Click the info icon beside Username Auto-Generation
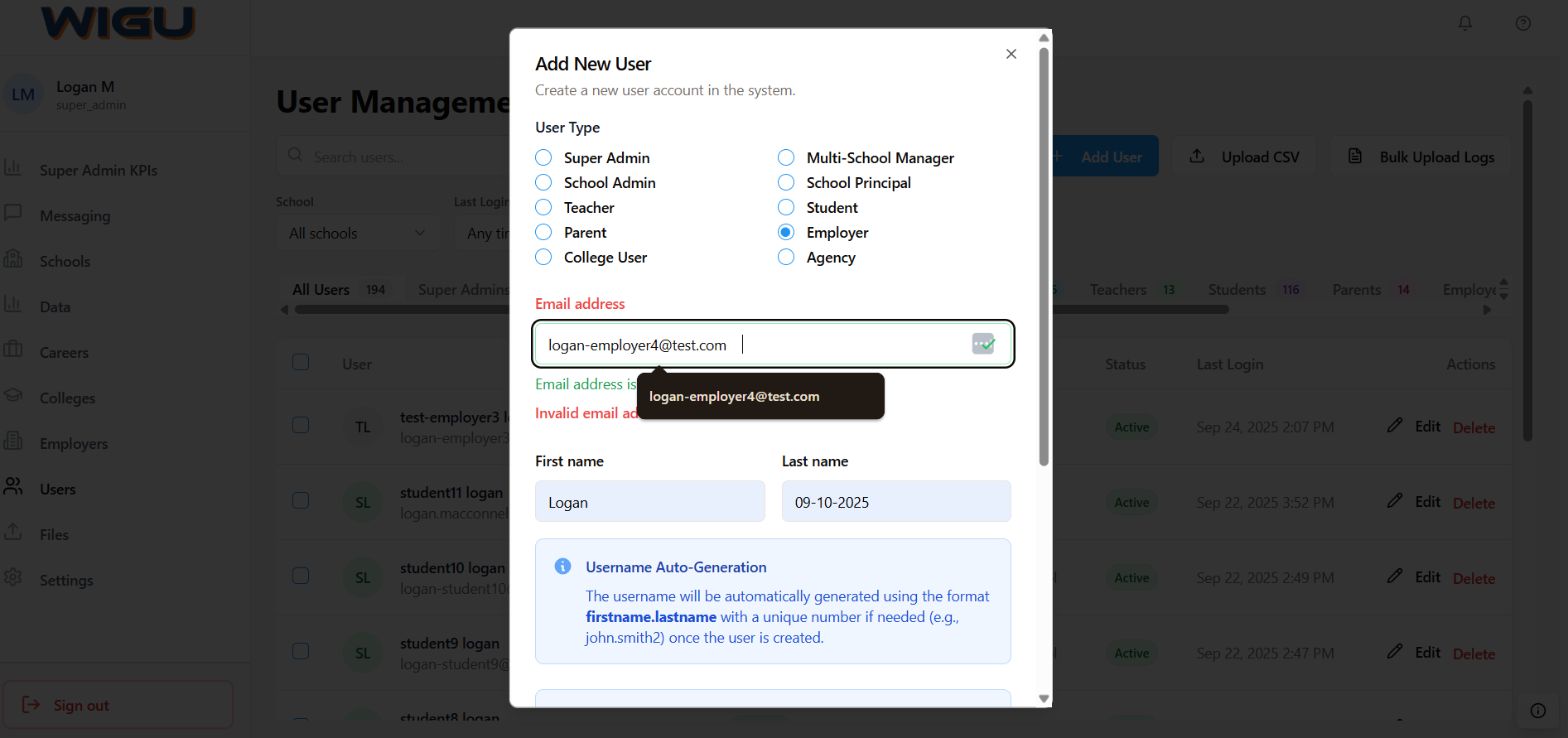 coord(562,567)
